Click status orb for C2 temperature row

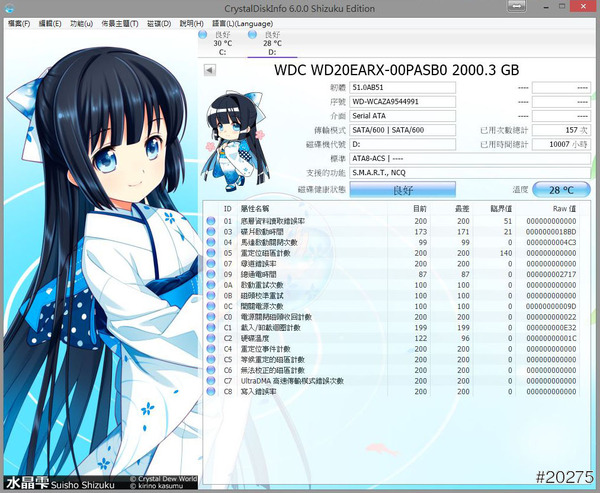pyautogui.click(x=209, y=338)
